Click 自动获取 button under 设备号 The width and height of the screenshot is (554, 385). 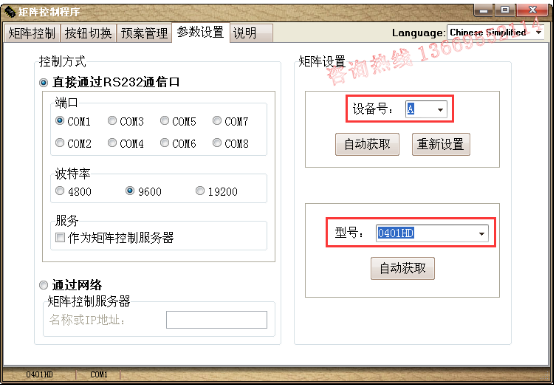pos(367,144)
